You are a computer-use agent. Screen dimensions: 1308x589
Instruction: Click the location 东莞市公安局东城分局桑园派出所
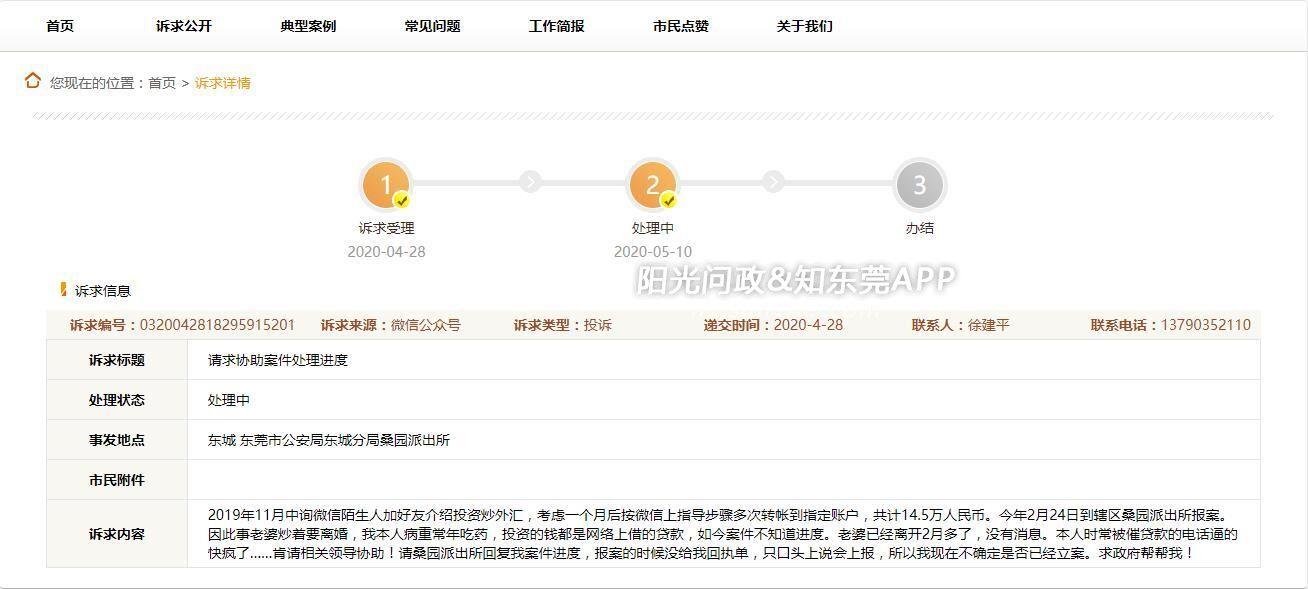pos(345,440)
